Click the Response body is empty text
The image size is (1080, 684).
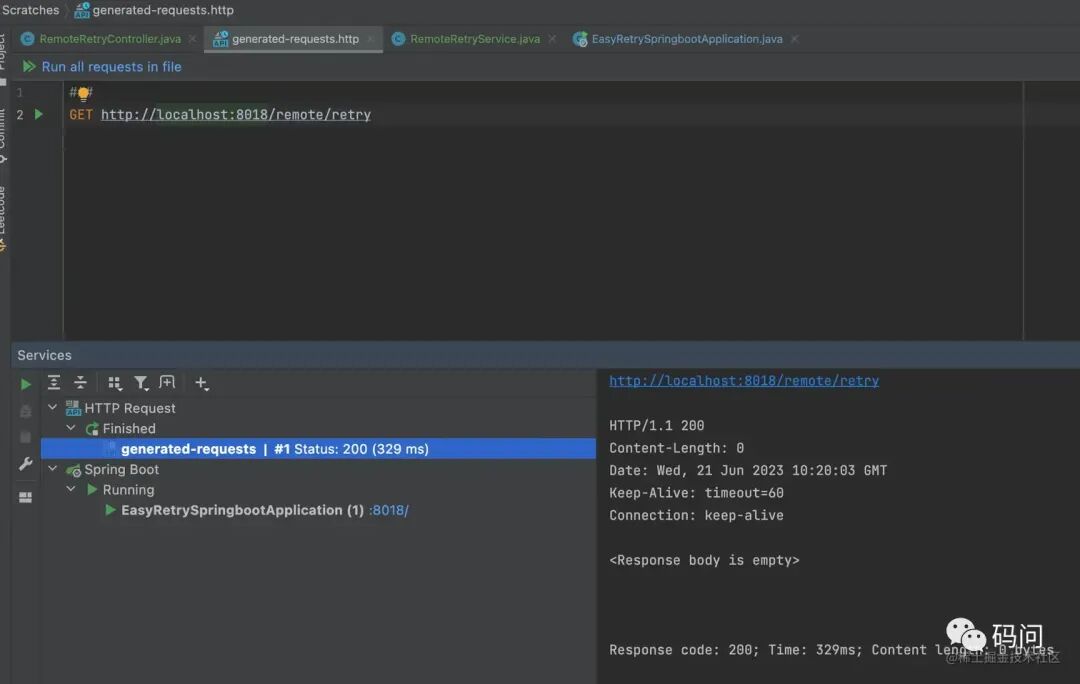[x=704, y=561]
